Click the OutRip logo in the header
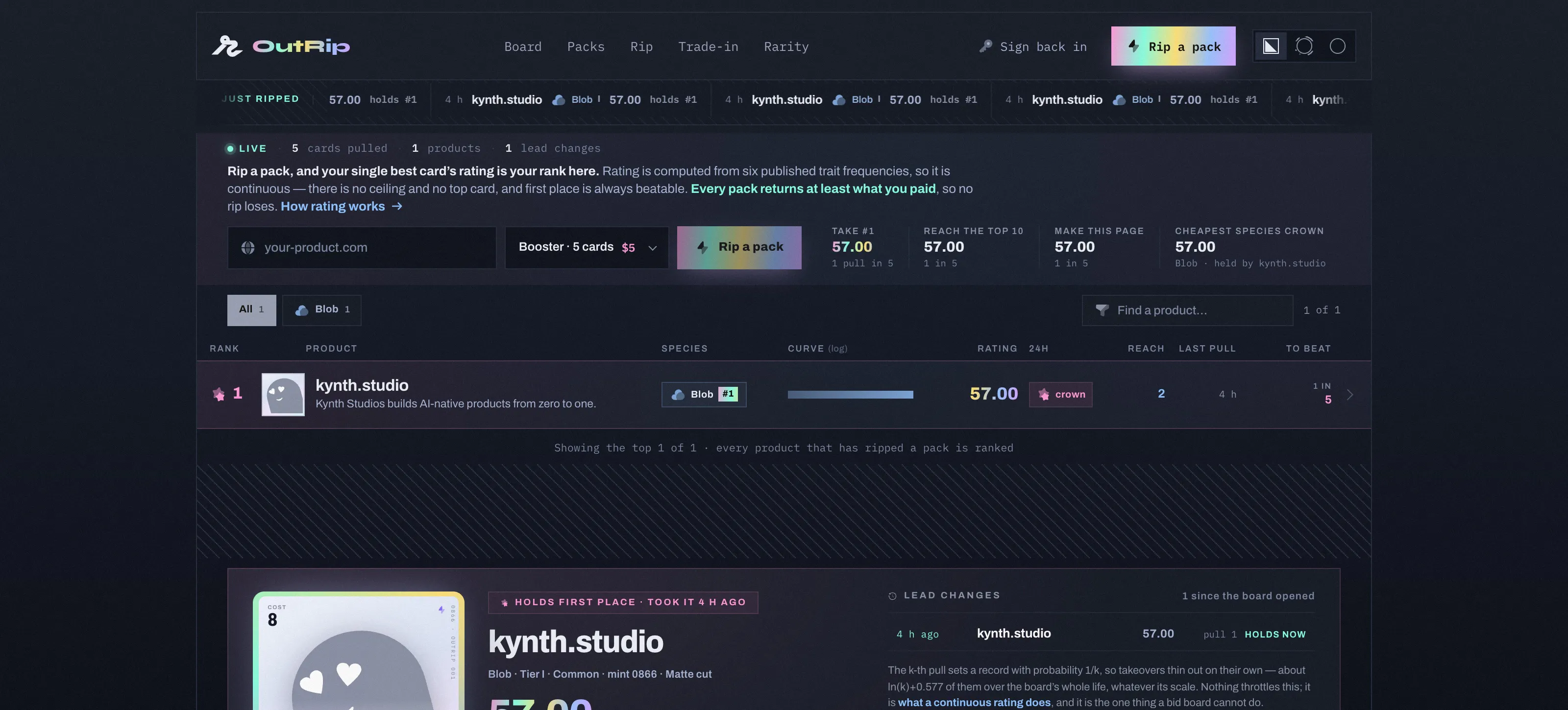 click(x=281, y=46)
